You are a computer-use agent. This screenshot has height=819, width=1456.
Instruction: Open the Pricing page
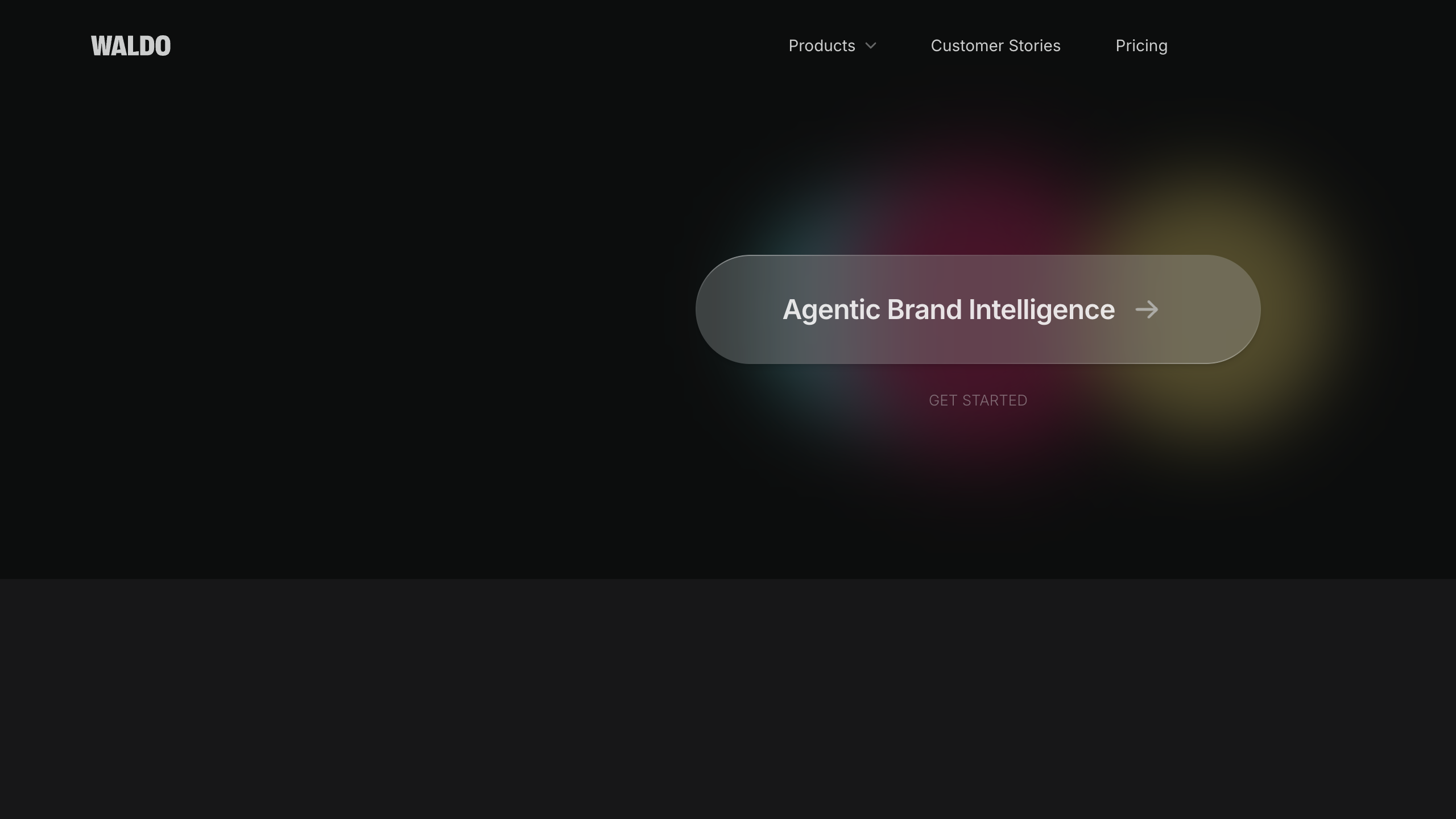pyautogui.click(x=1141, y=45)
